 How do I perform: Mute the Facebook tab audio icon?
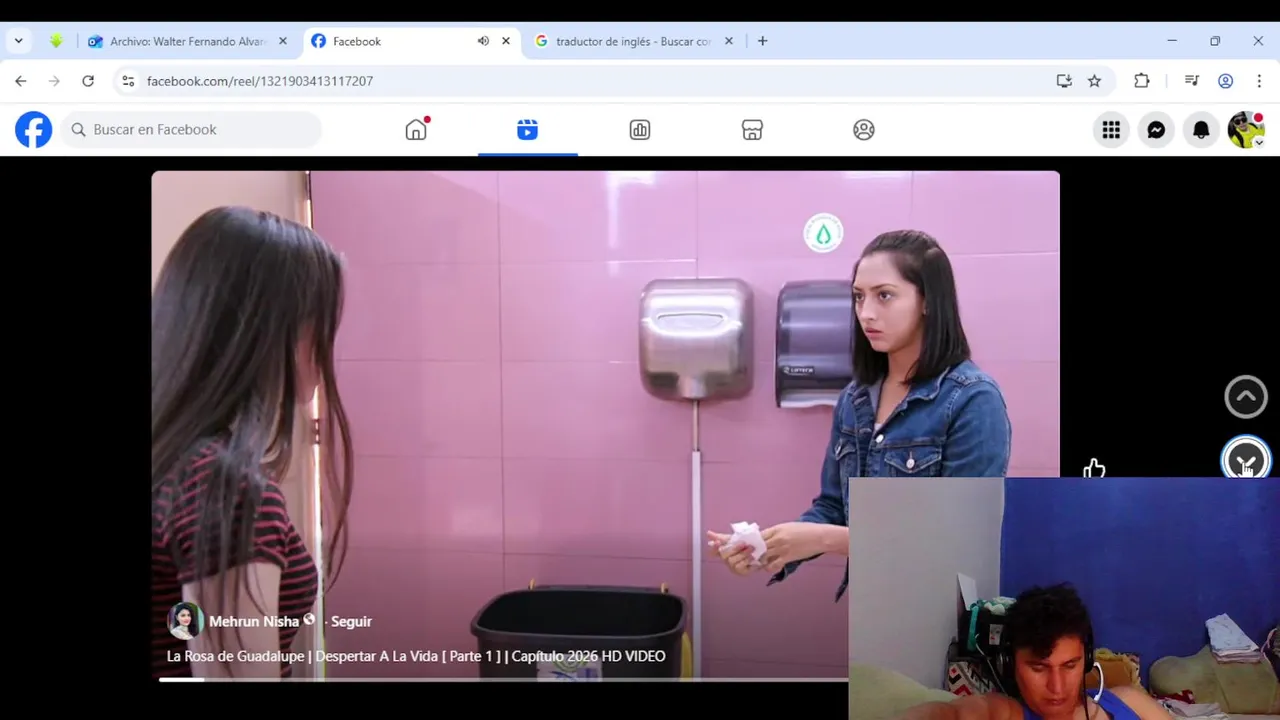(x=483, y=41)
